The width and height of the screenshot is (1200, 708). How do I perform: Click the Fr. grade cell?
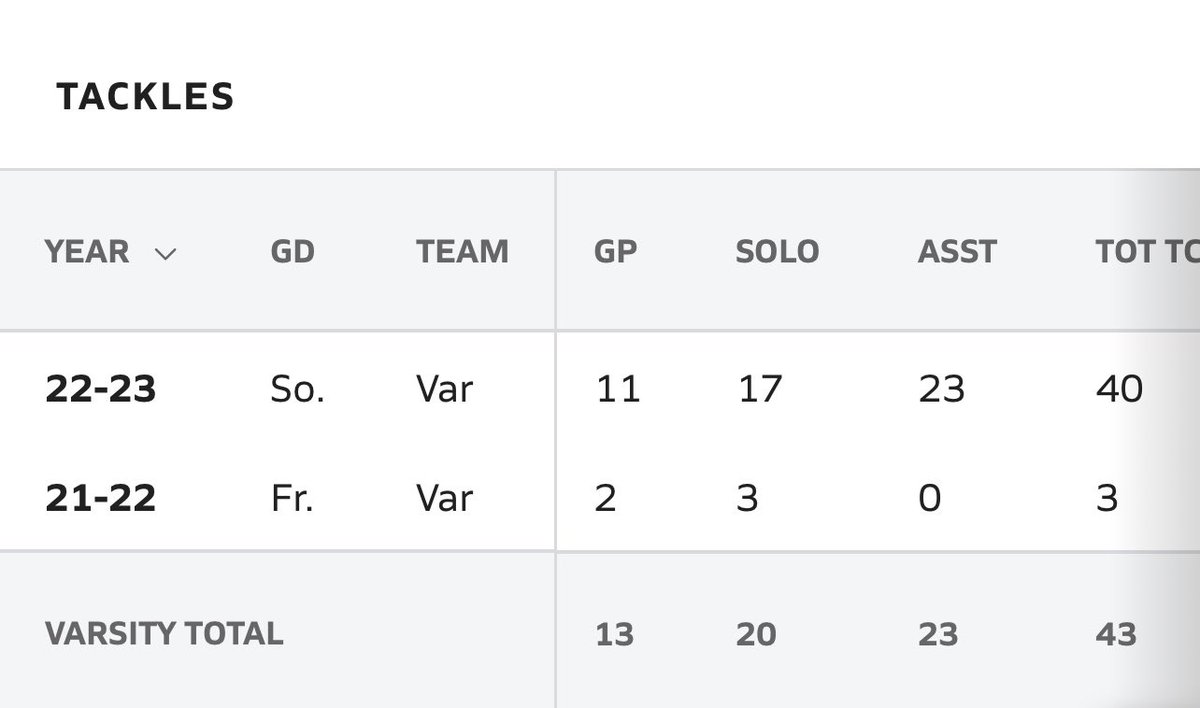pyautogui.click(x=292, y=497)
